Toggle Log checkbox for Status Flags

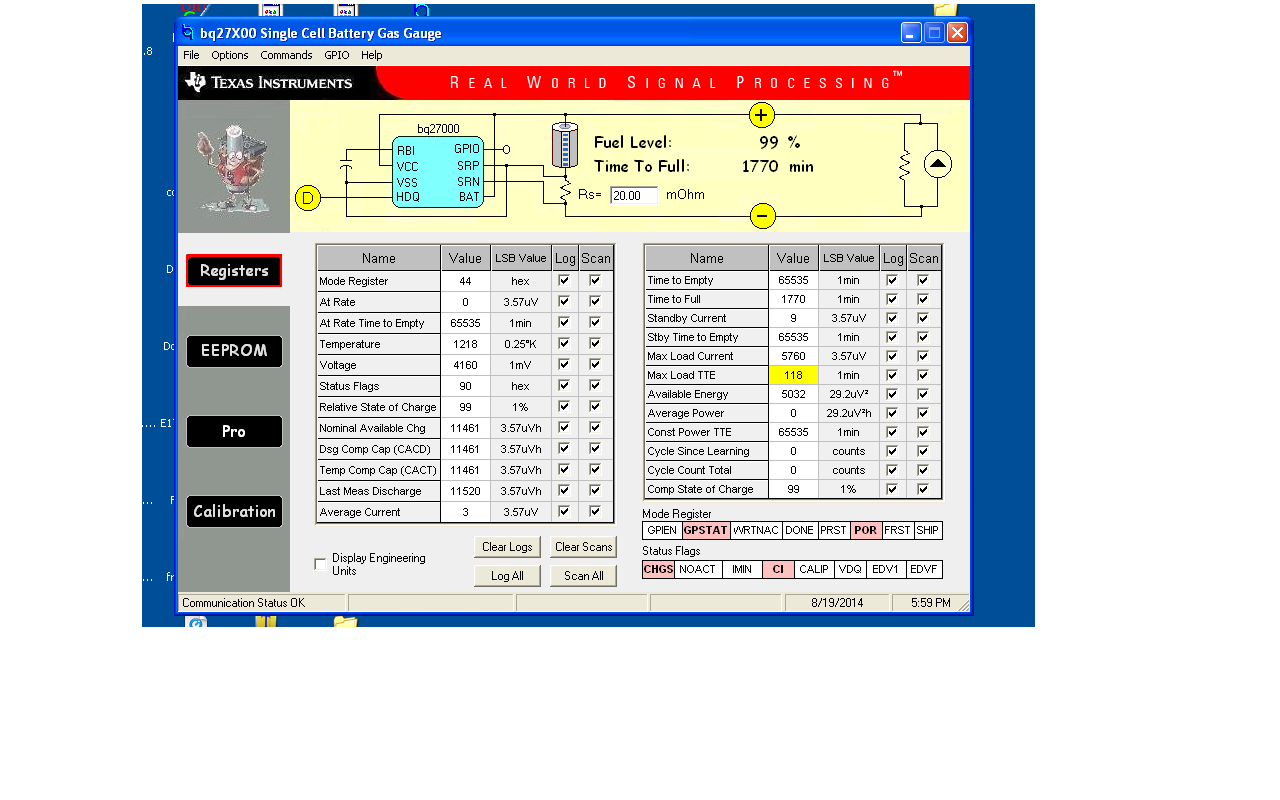tap(564, 386)
